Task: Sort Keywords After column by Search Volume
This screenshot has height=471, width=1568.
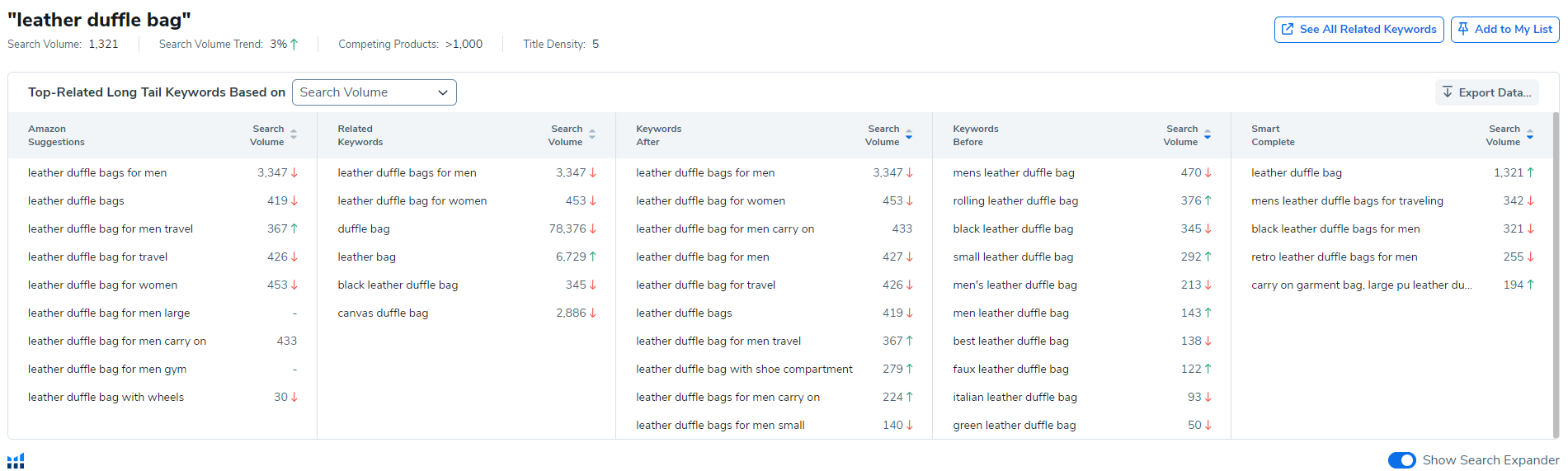Action: point(909,135)
